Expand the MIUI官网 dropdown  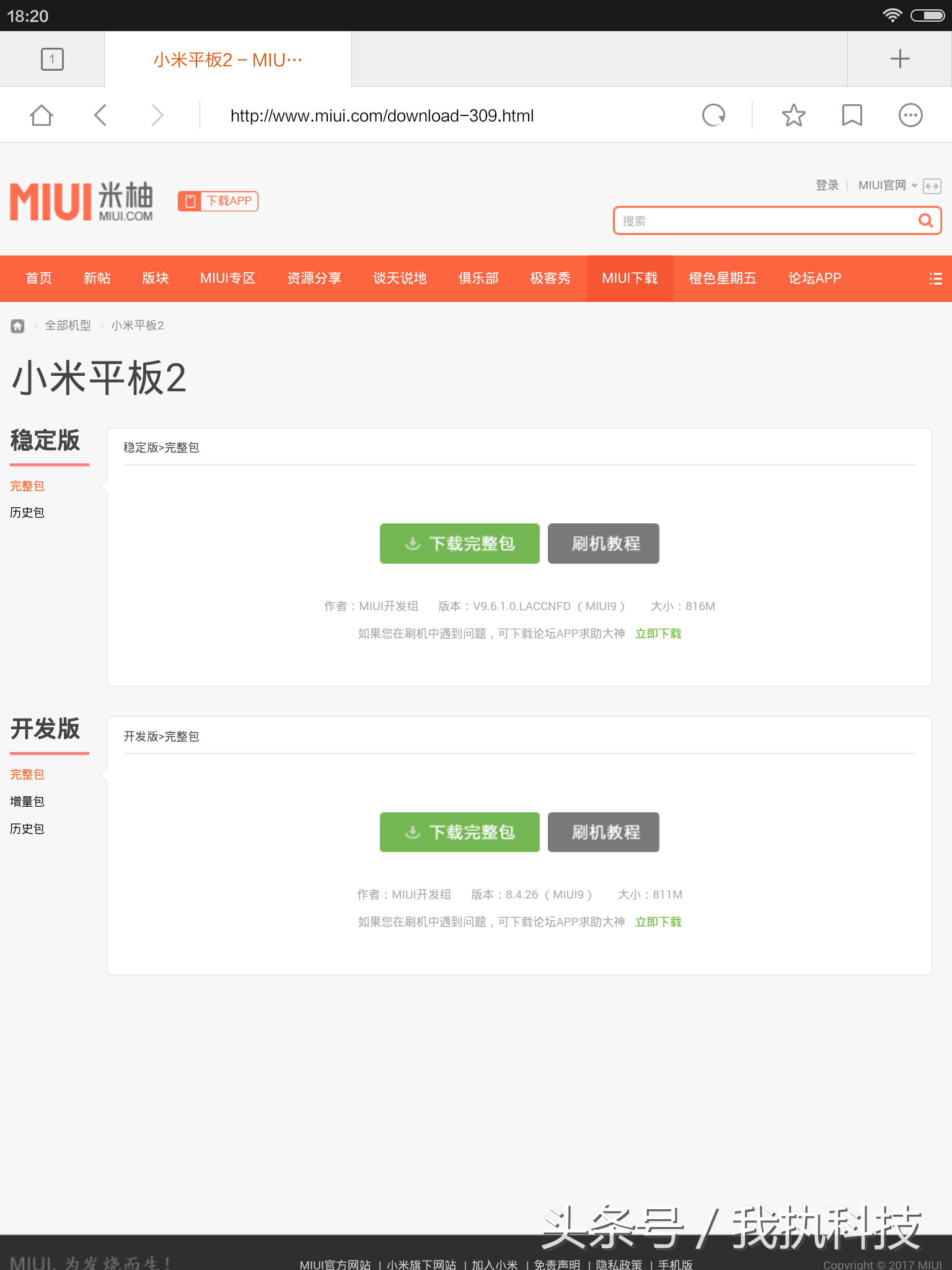(887, 185)
